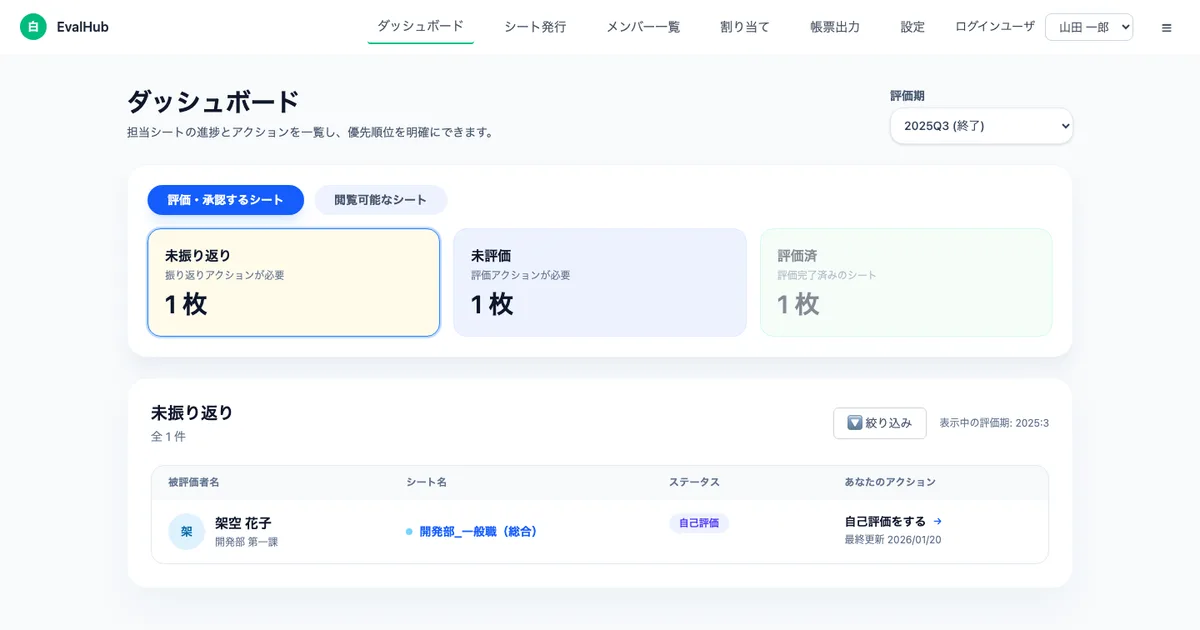The width and height of the screenshot is (1200, 630).
Task: Select the ダッシュボード menu item
Action: [x=420, y=27]
